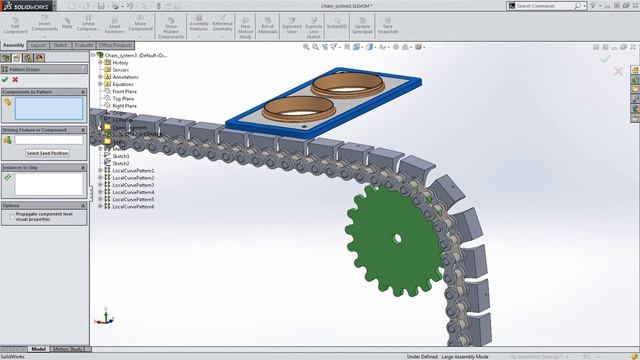This screenshot has height=360, width=640.
Task: Expand LocalCurvePattern1 node
Action: (x=100, y=171)
